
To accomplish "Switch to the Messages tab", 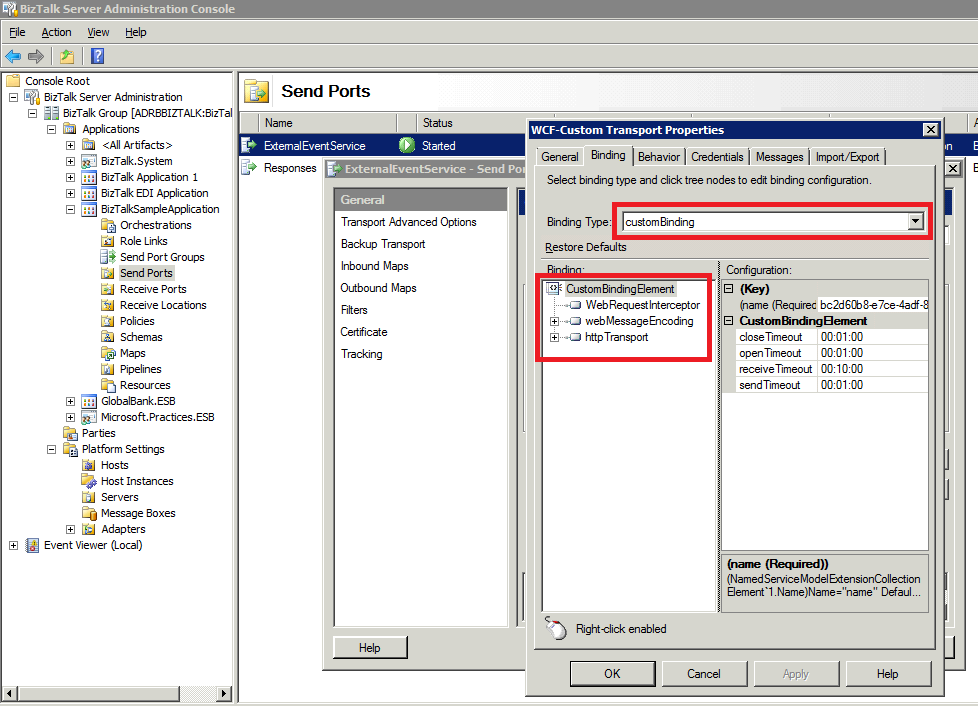I will click(780, 157).
